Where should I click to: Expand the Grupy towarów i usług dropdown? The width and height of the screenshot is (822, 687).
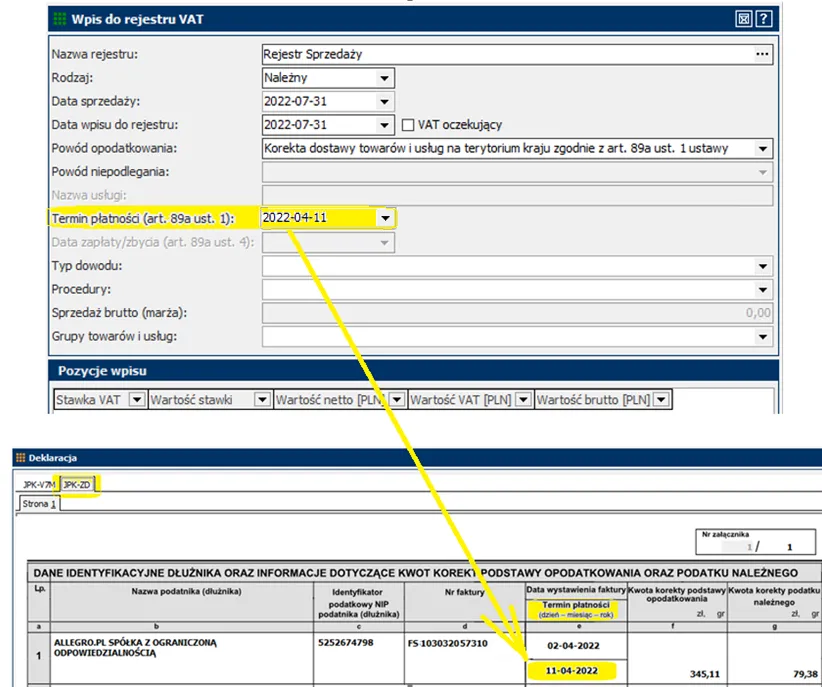[x=763, y=336]
